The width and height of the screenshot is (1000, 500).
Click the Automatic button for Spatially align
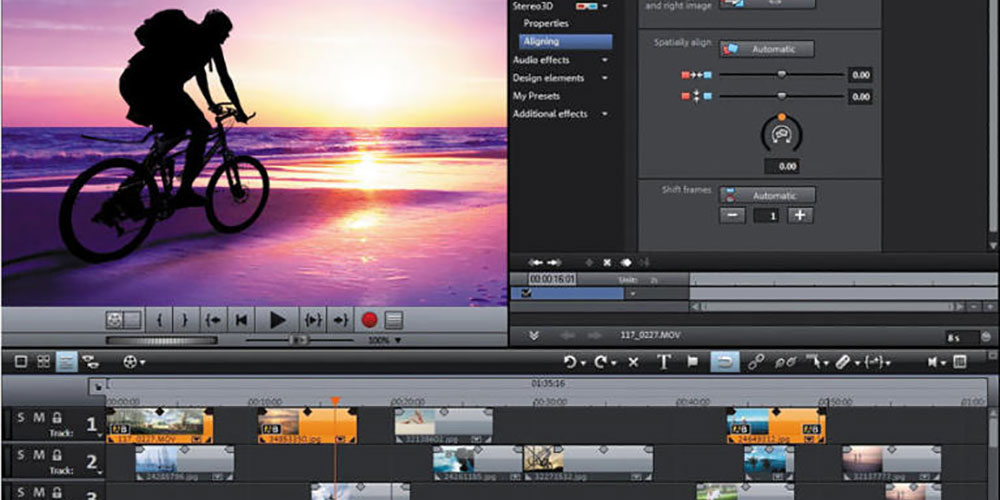coord(767,49)
